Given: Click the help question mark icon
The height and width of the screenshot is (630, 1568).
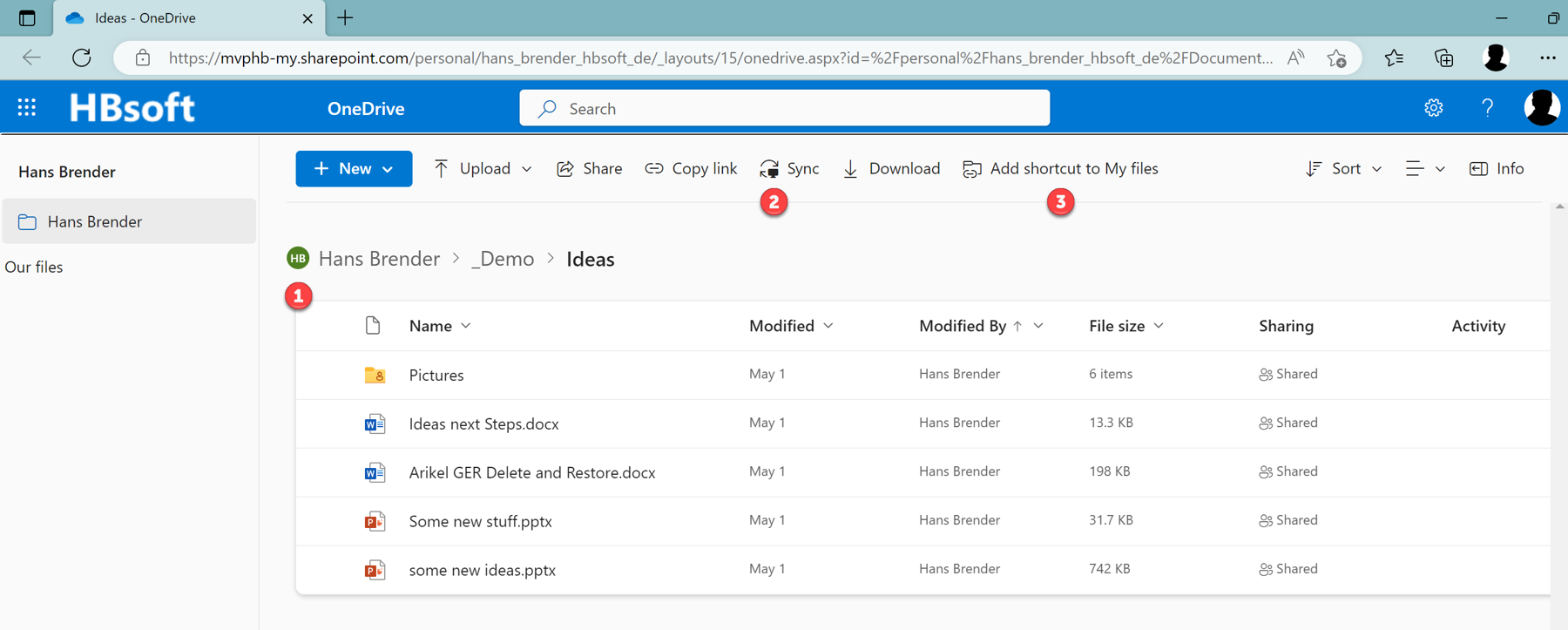Looking at the screenshot, I should [1487, 108].
